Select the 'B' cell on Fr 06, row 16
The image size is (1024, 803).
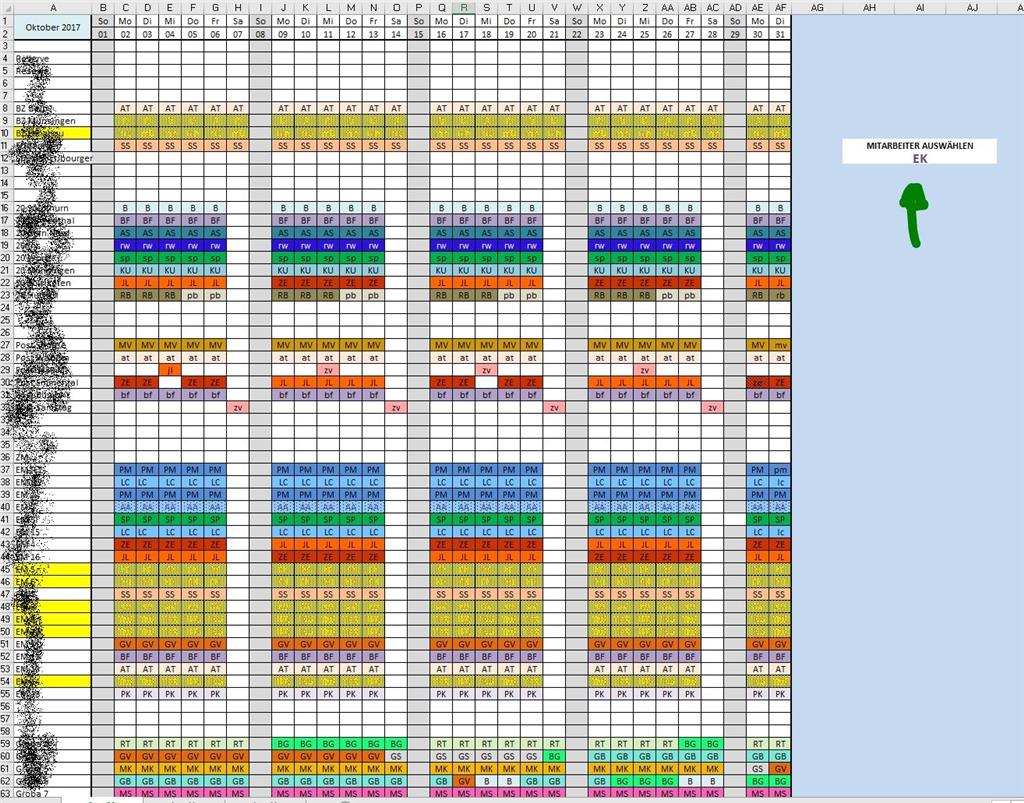(216, 208)
